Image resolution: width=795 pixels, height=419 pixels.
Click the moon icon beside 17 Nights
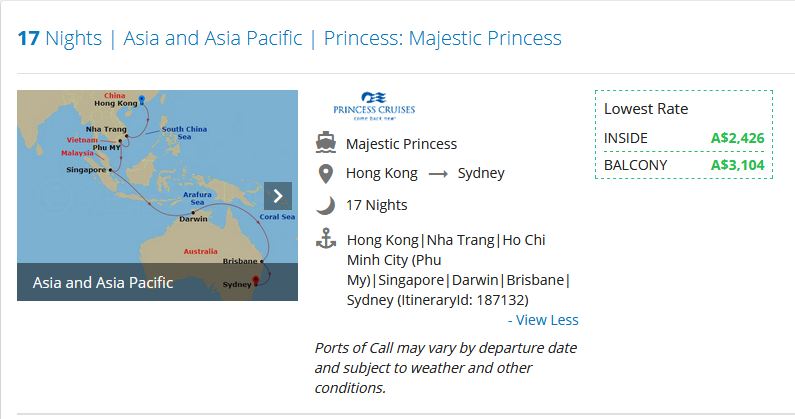click(326, 205)
